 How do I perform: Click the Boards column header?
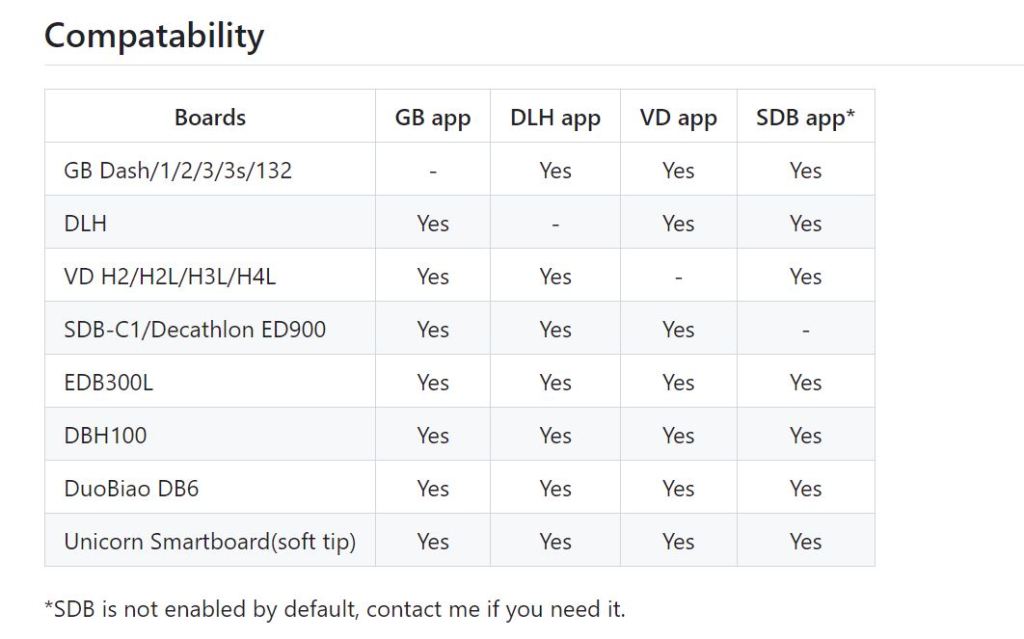tap(210, 117)
